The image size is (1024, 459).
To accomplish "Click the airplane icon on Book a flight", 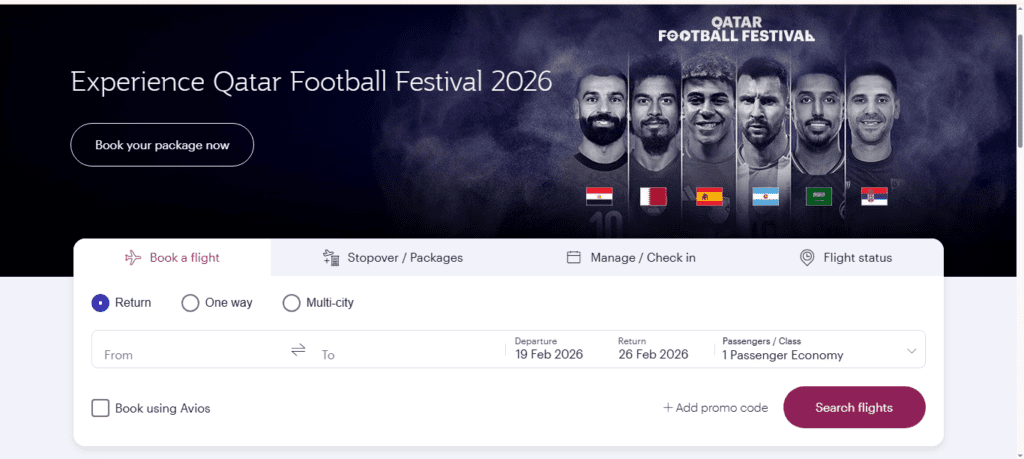I will [133, 258].
